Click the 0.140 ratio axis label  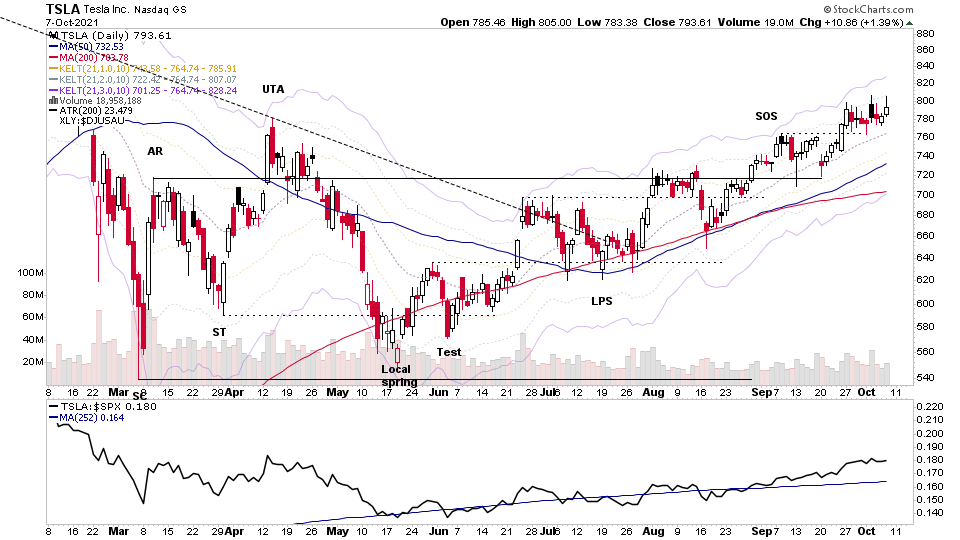(929, 513)
